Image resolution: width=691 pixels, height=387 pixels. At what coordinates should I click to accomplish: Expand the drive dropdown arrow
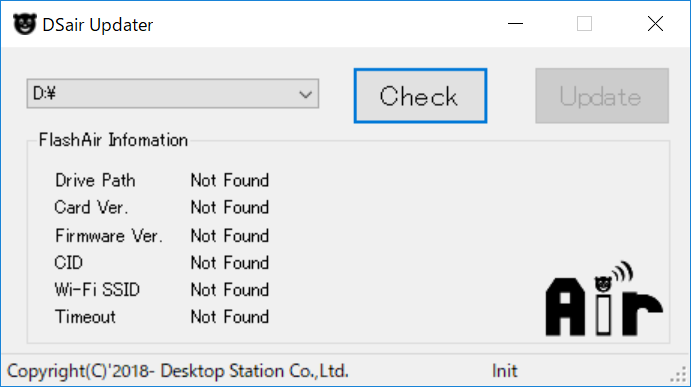[305, 94]
